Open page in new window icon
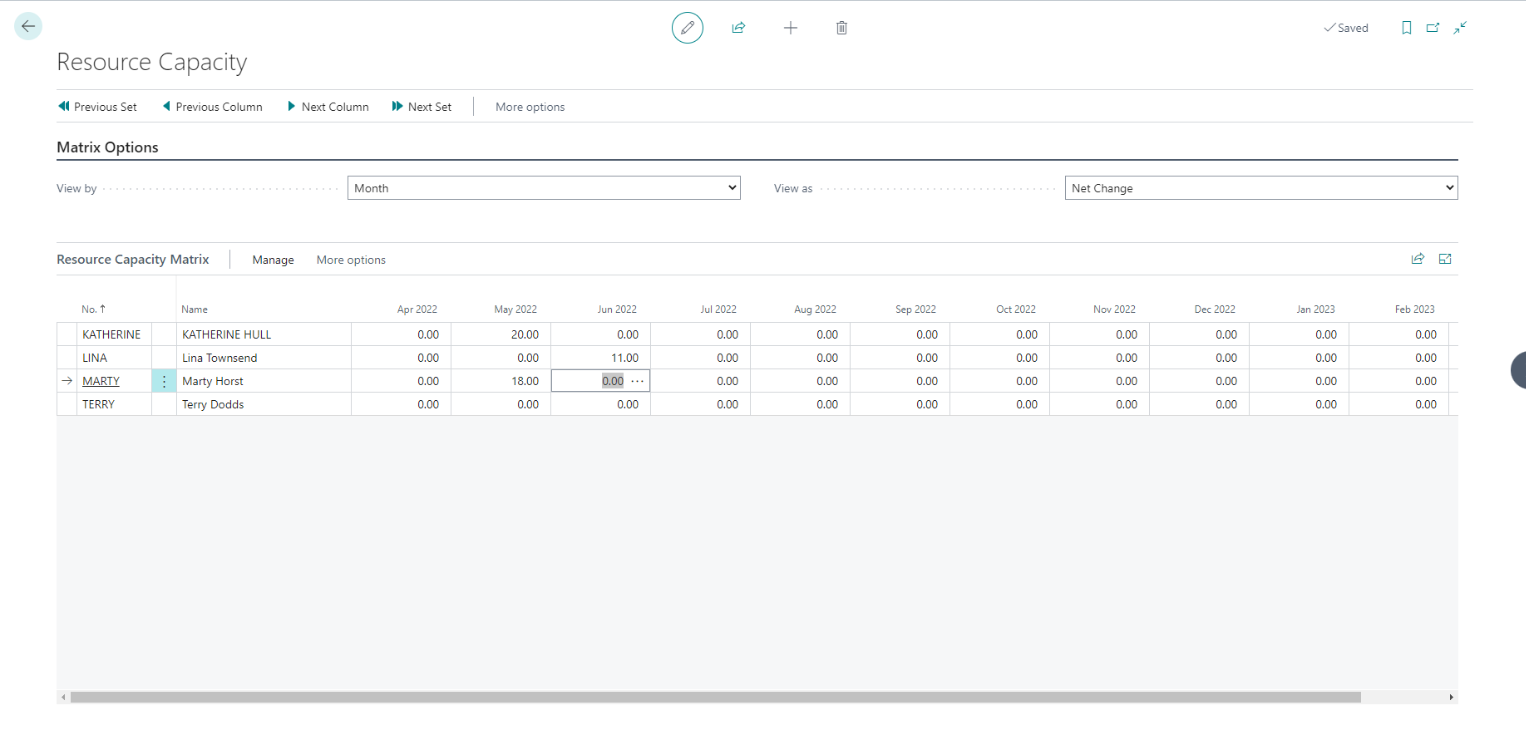The width and height of the screenshot is (1526, 730). click(1433, 28)
